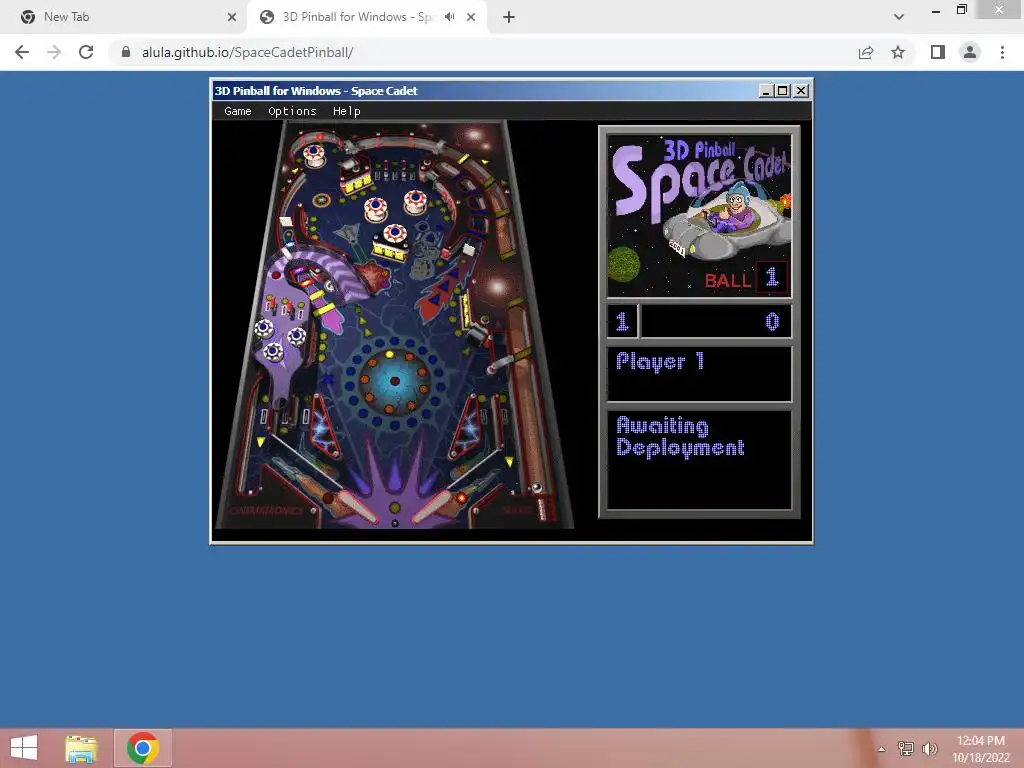This screenshot has width=1024, height=768.
Task: Restore down the Chrome window
Action: (962, 10)
